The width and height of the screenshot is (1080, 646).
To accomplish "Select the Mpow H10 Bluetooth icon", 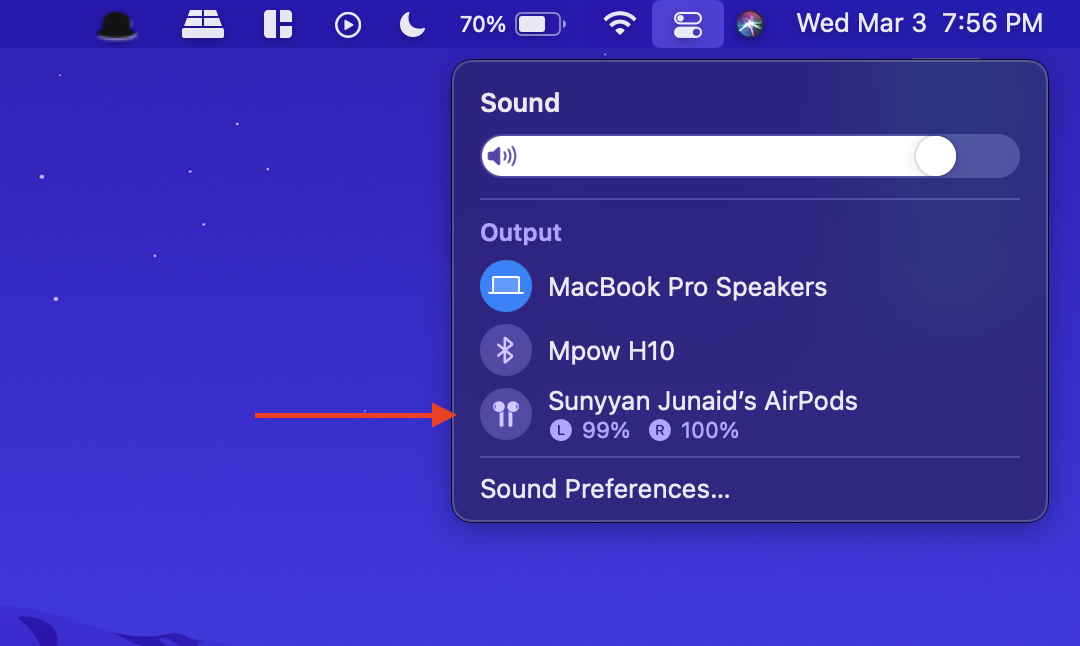I will click(506, 350).
